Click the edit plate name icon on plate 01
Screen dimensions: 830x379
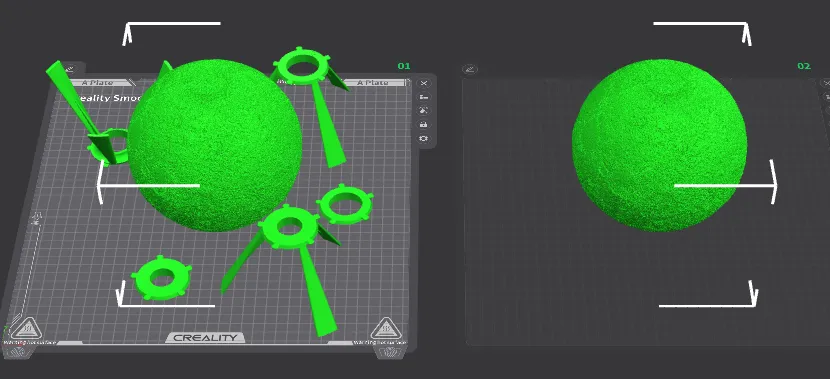click(69, 69)
